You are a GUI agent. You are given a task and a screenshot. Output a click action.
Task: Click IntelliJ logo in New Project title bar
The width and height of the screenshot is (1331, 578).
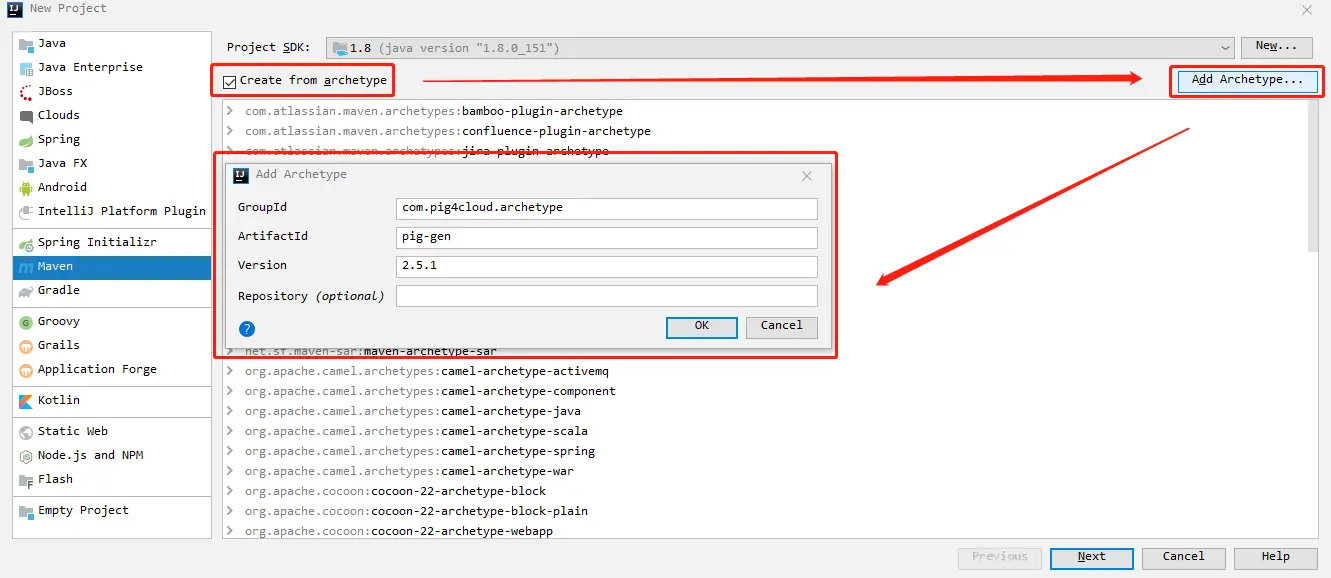point(14,9)
